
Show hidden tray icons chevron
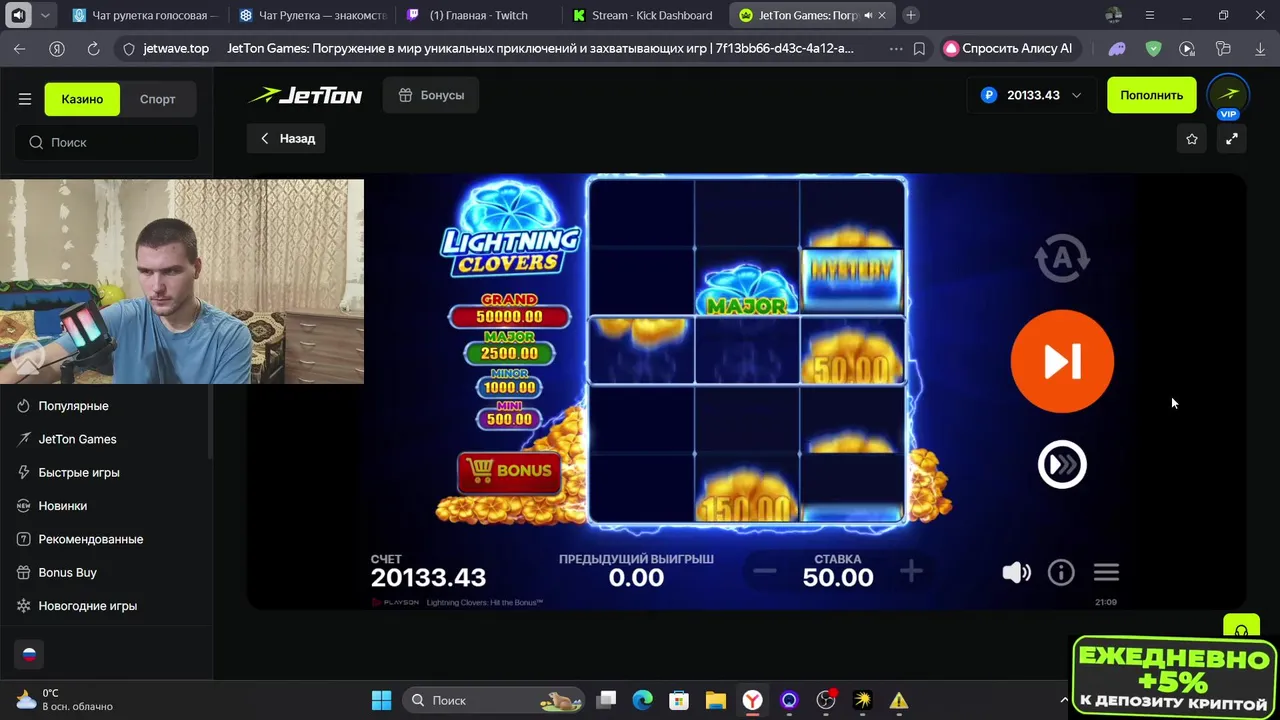coord(1063,700)
